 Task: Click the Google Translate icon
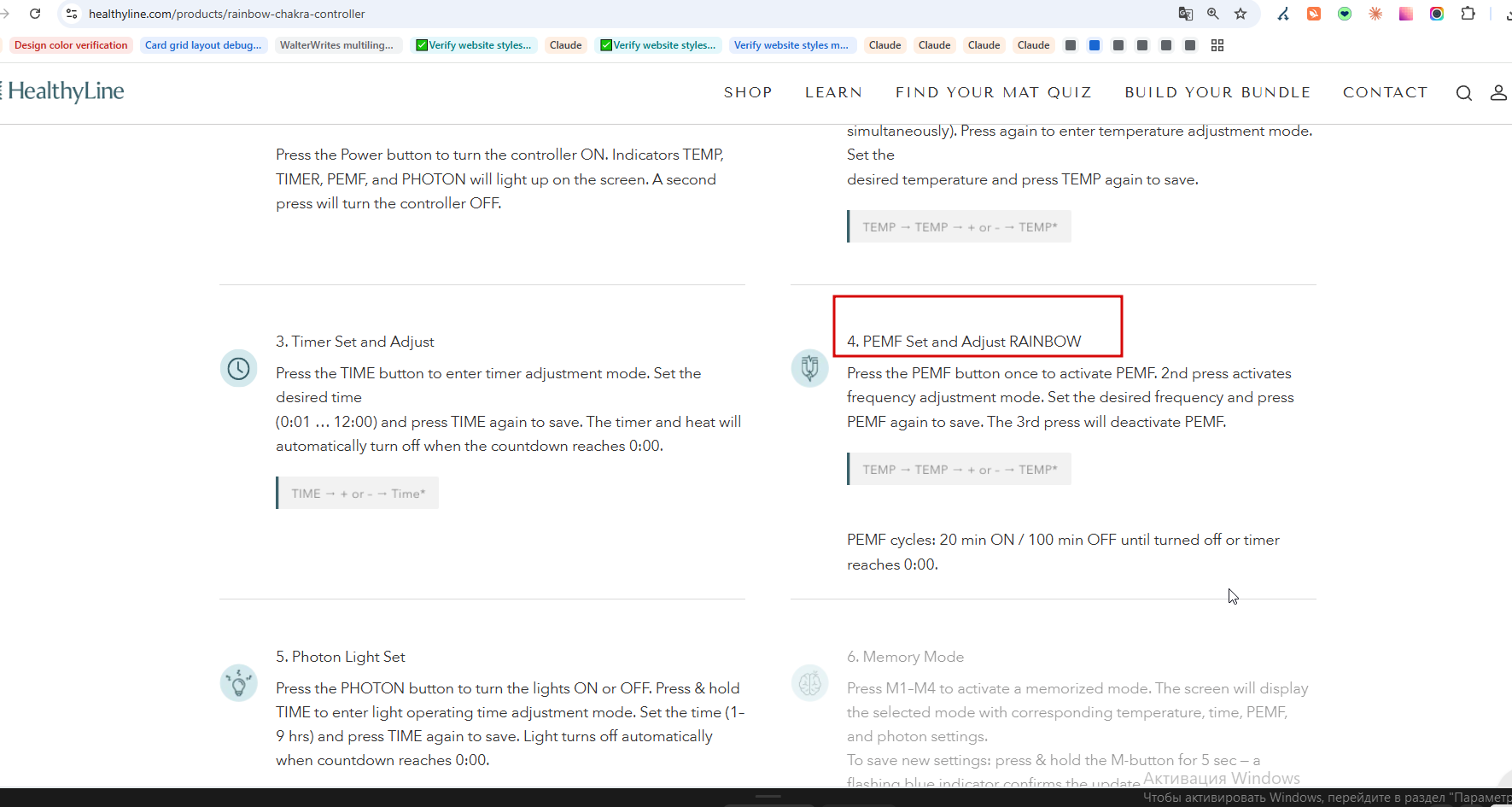1186,14
